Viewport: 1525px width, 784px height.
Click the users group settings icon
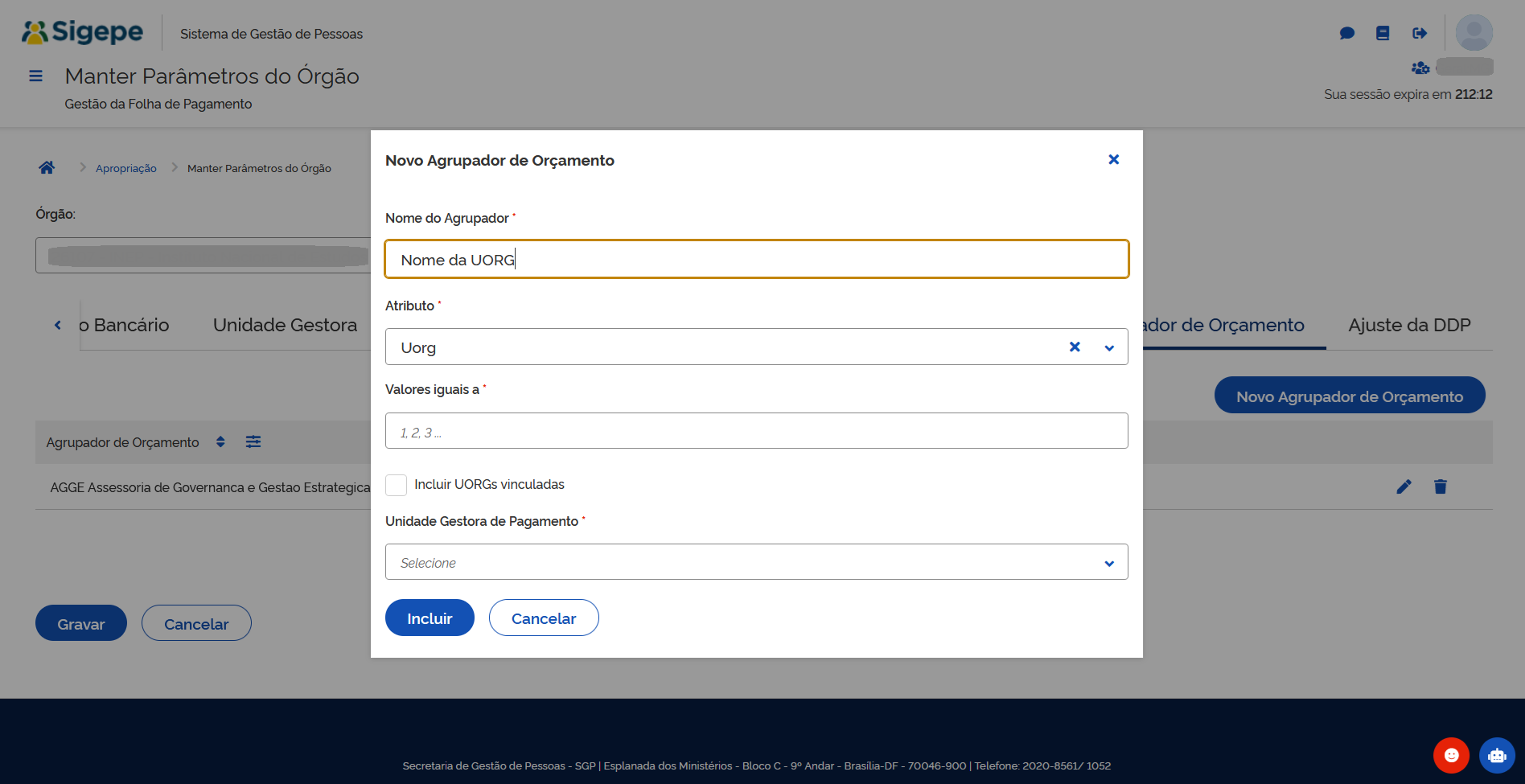point(1420,68)
